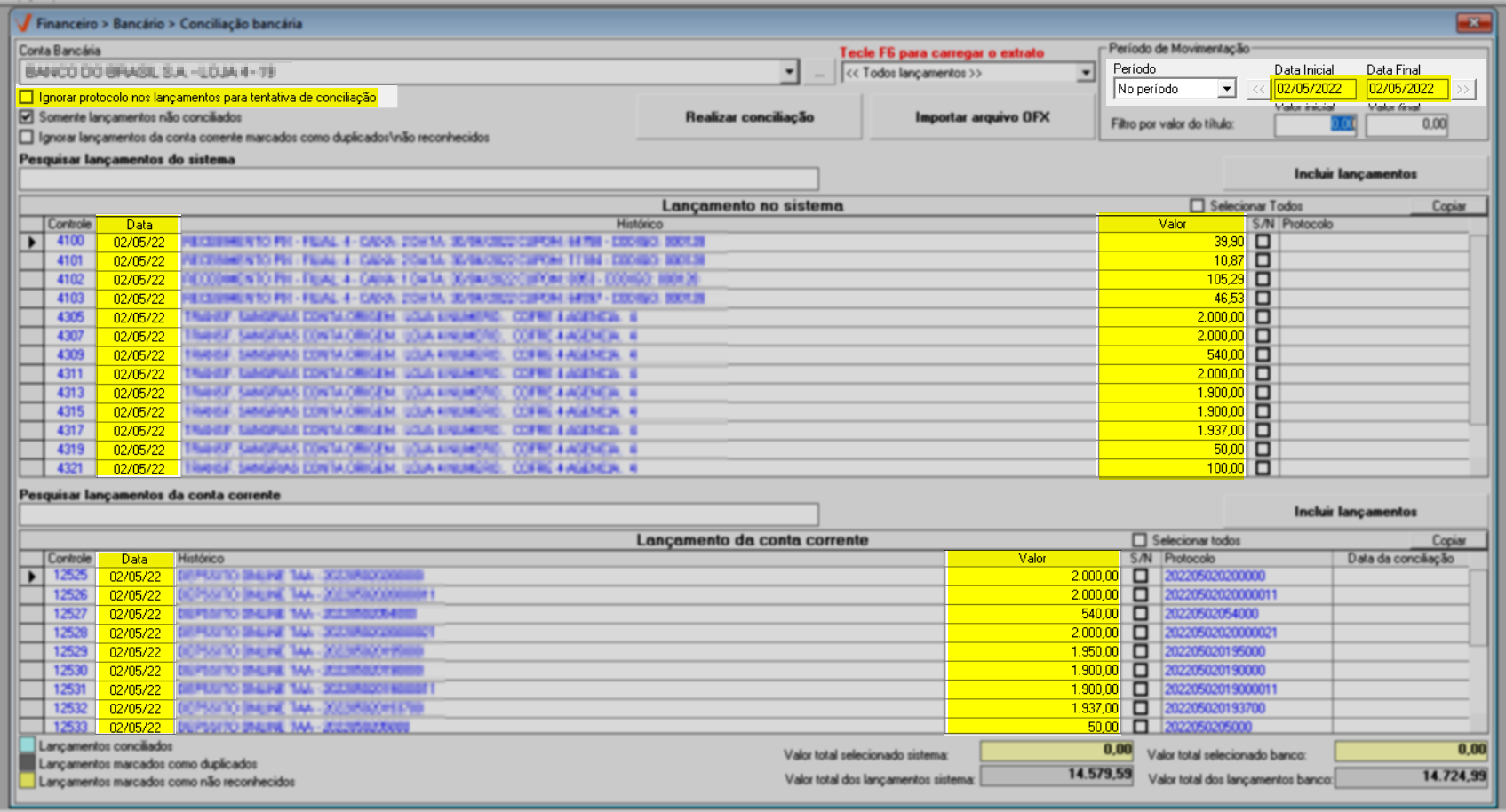
Task: Click the red close X window button
Action: point(1473,22)
